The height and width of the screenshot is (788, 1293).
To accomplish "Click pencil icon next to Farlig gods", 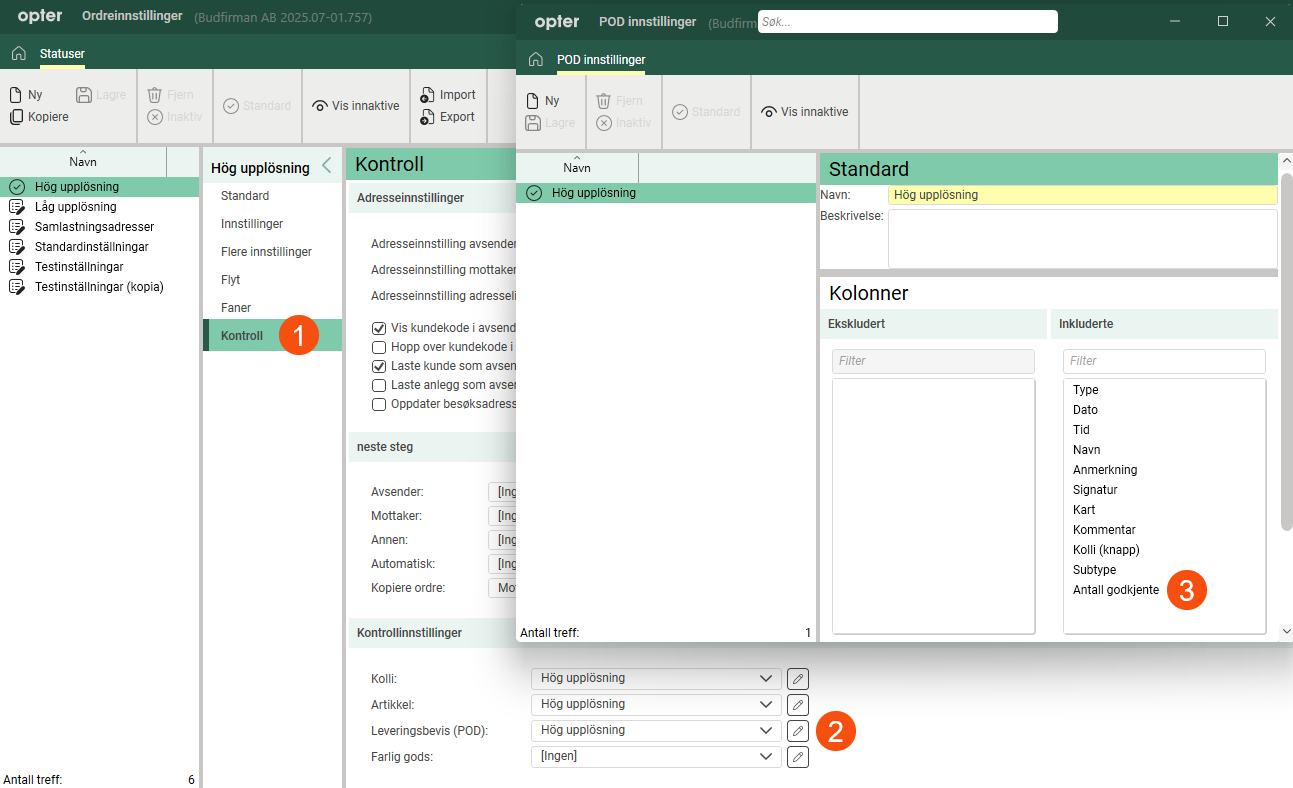I will (797, 757).
